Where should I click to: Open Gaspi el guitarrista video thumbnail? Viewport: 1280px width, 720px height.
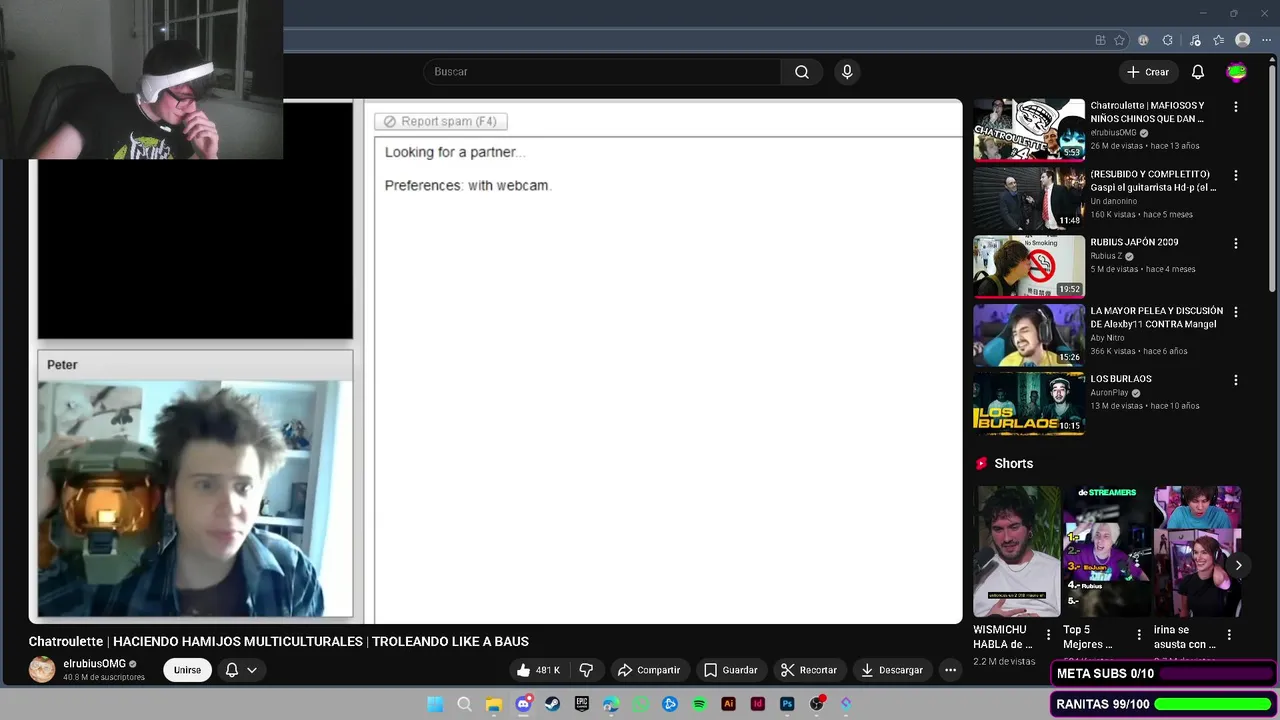(x=1029, y=198)
